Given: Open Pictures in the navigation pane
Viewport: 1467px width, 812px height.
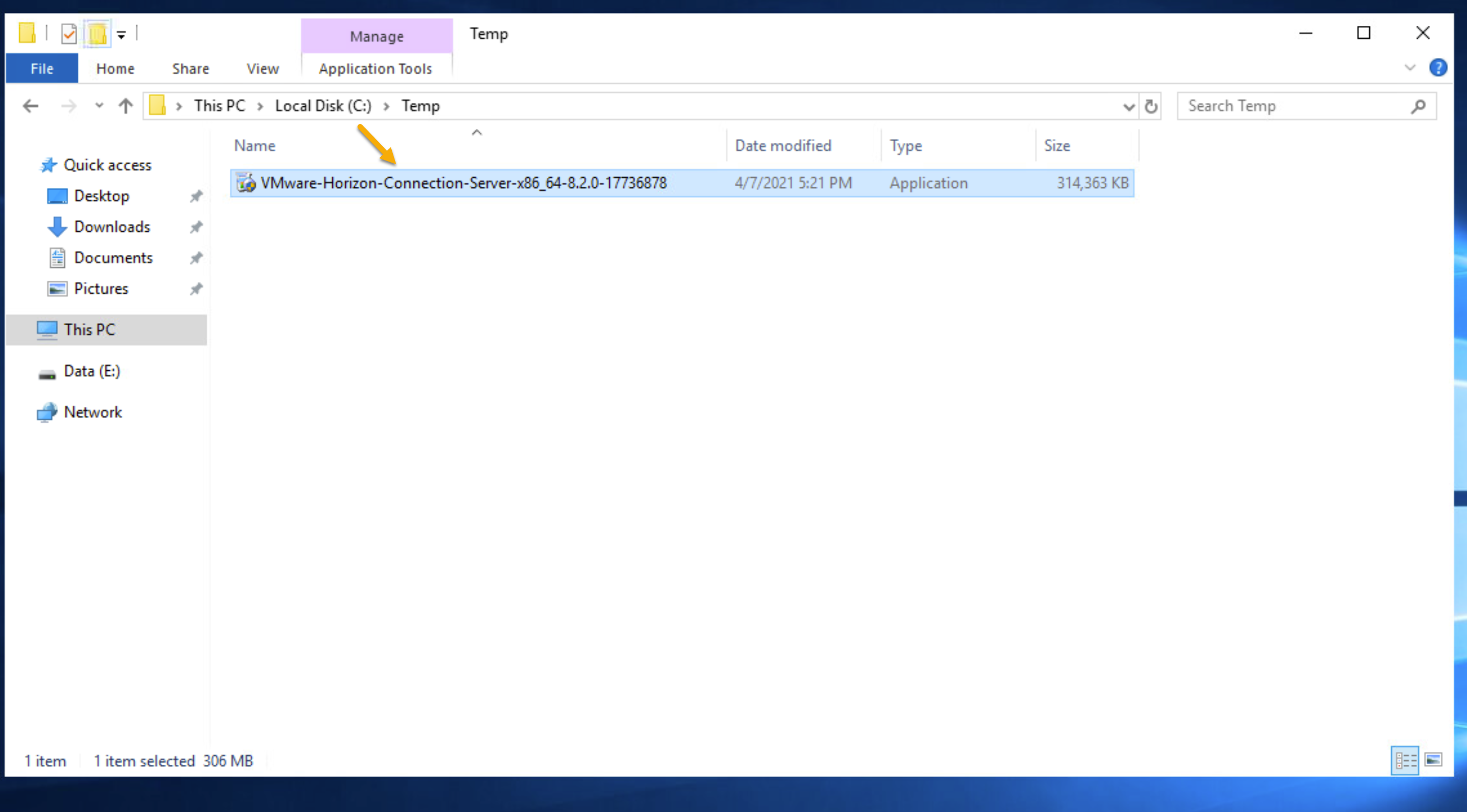Looking at the screenshot, I should [x=101, y=289].
